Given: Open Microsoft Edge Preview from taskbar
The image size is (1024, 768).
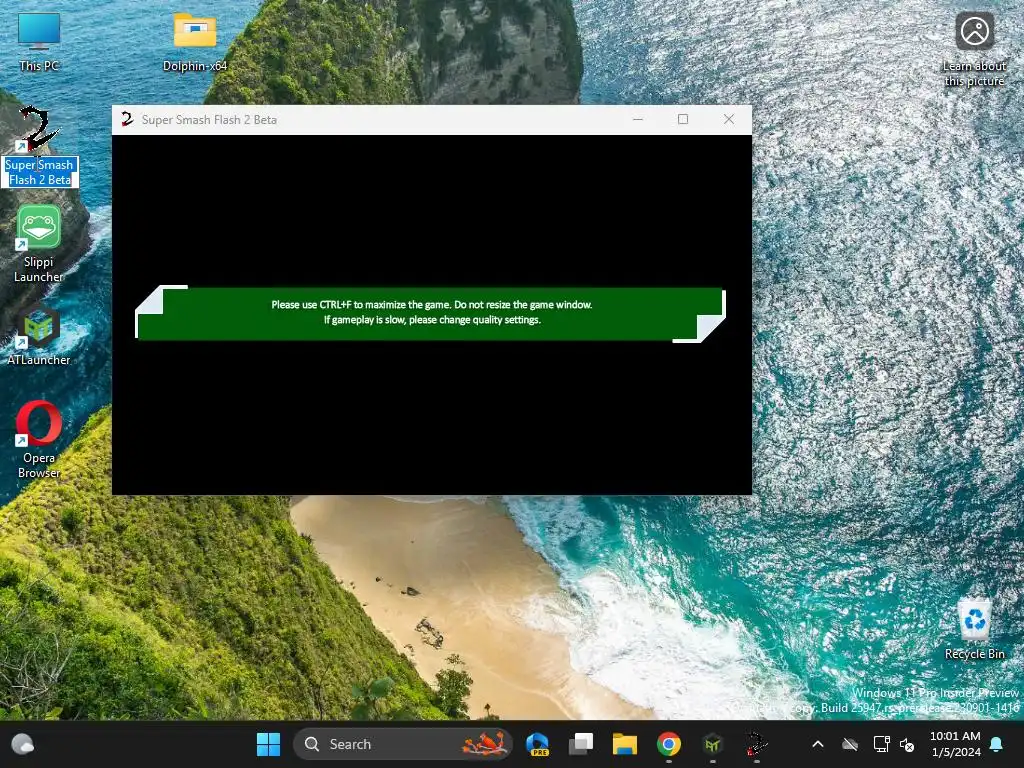Looking at the screenshot, I should coord(537,744).
